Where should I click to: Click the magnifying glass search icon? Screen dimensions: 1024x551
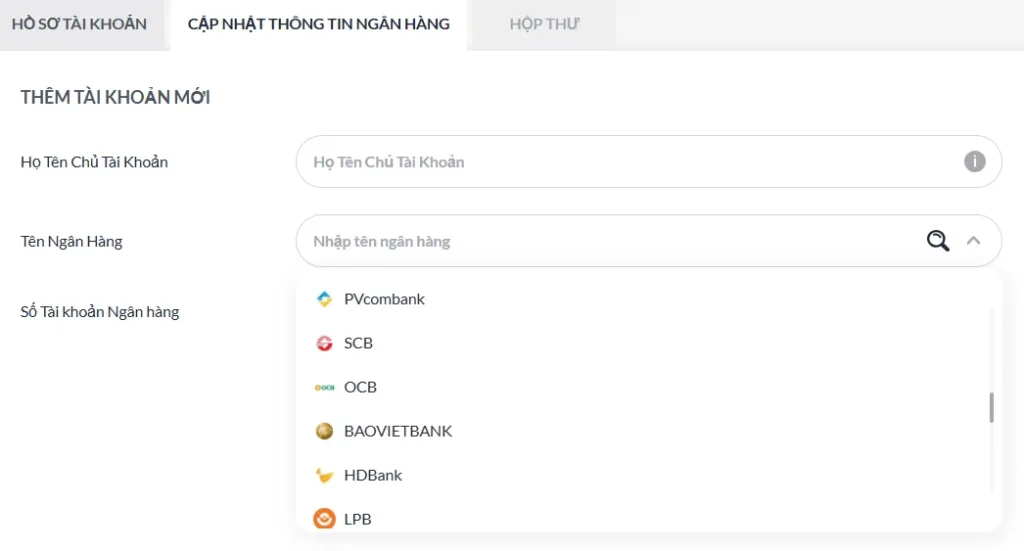coord(937,241)
